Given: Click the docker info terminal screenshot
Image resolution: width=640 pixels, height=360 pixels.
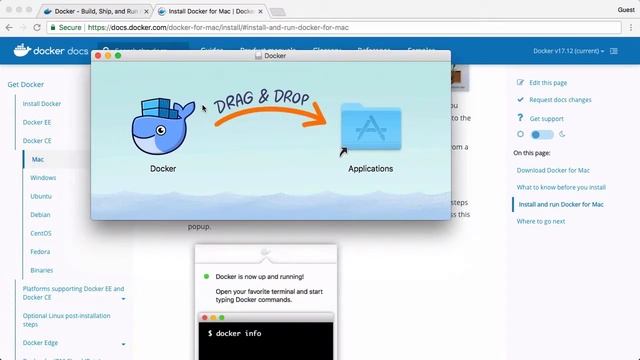Looking at the screenshot, I should (266, 336).
